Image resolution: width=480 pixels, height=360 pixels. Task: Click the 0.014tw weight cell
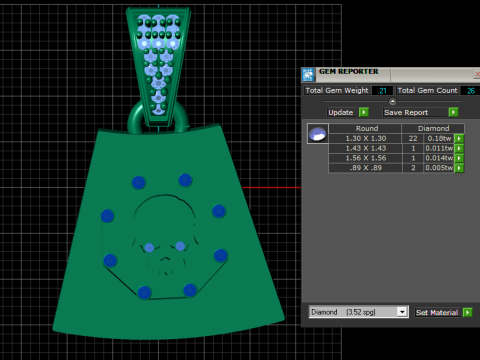pyautogui.click(x=439, y=158)
